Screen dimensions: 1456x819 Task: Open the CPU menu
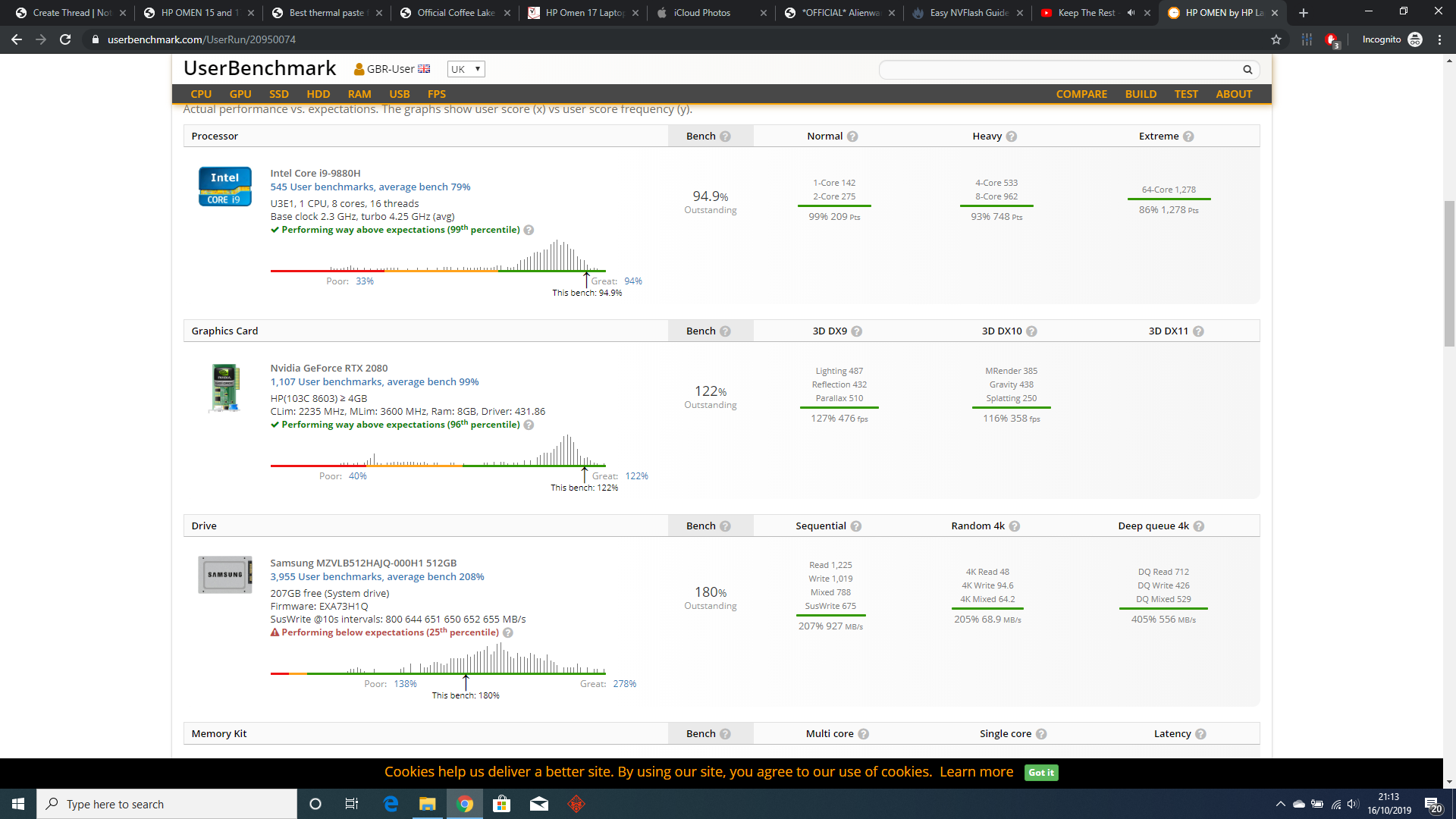[201, 94]
